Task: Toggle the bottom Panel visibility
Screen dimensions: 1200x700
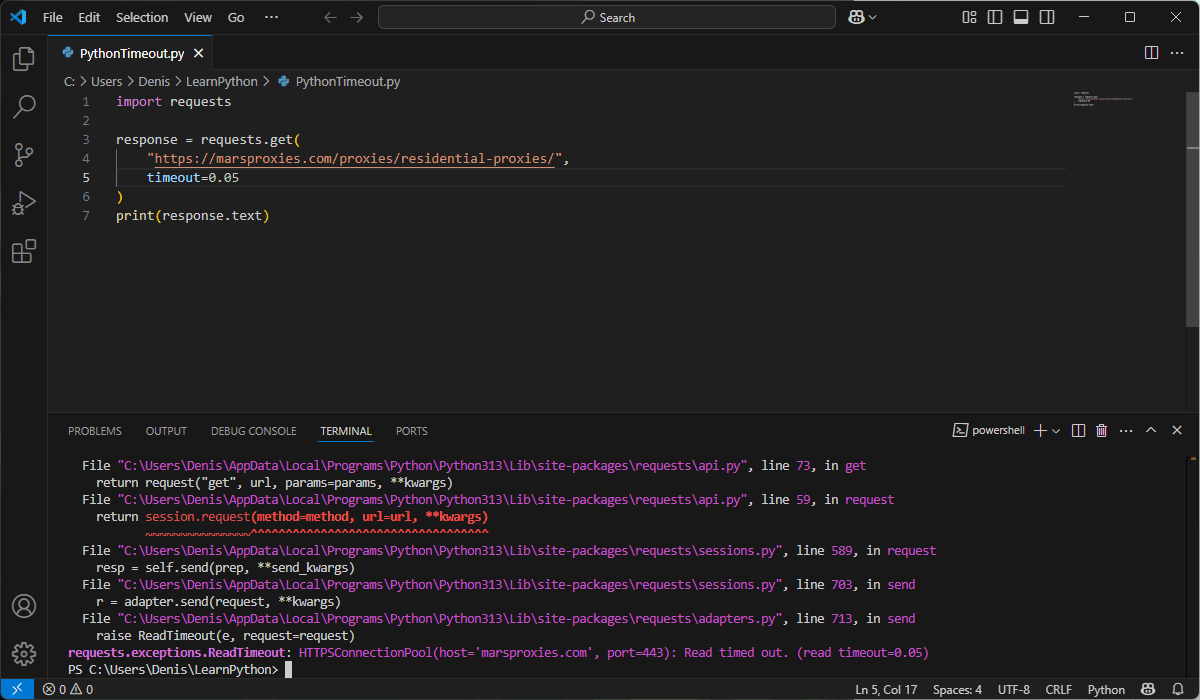Action: point(1021,17)
